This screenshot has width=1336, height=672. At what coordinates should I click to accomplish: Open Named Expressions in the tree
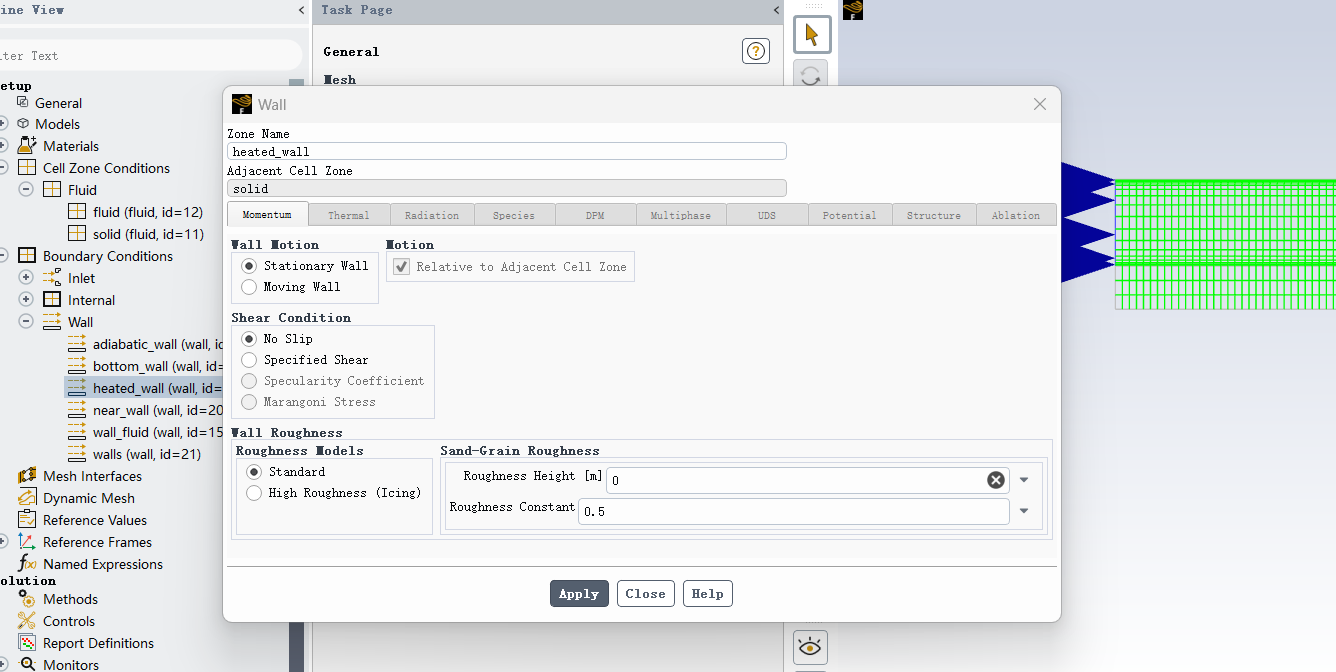click(102, 564)
